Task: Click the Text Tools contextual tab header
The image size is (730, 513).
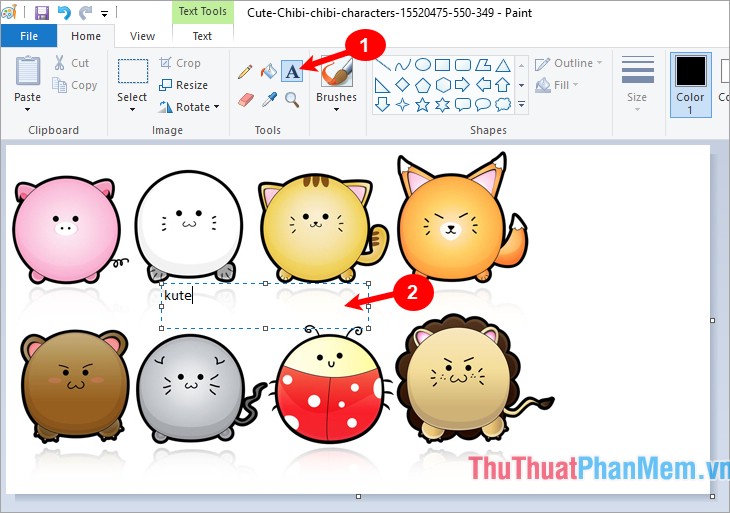Action: (203, 11)
